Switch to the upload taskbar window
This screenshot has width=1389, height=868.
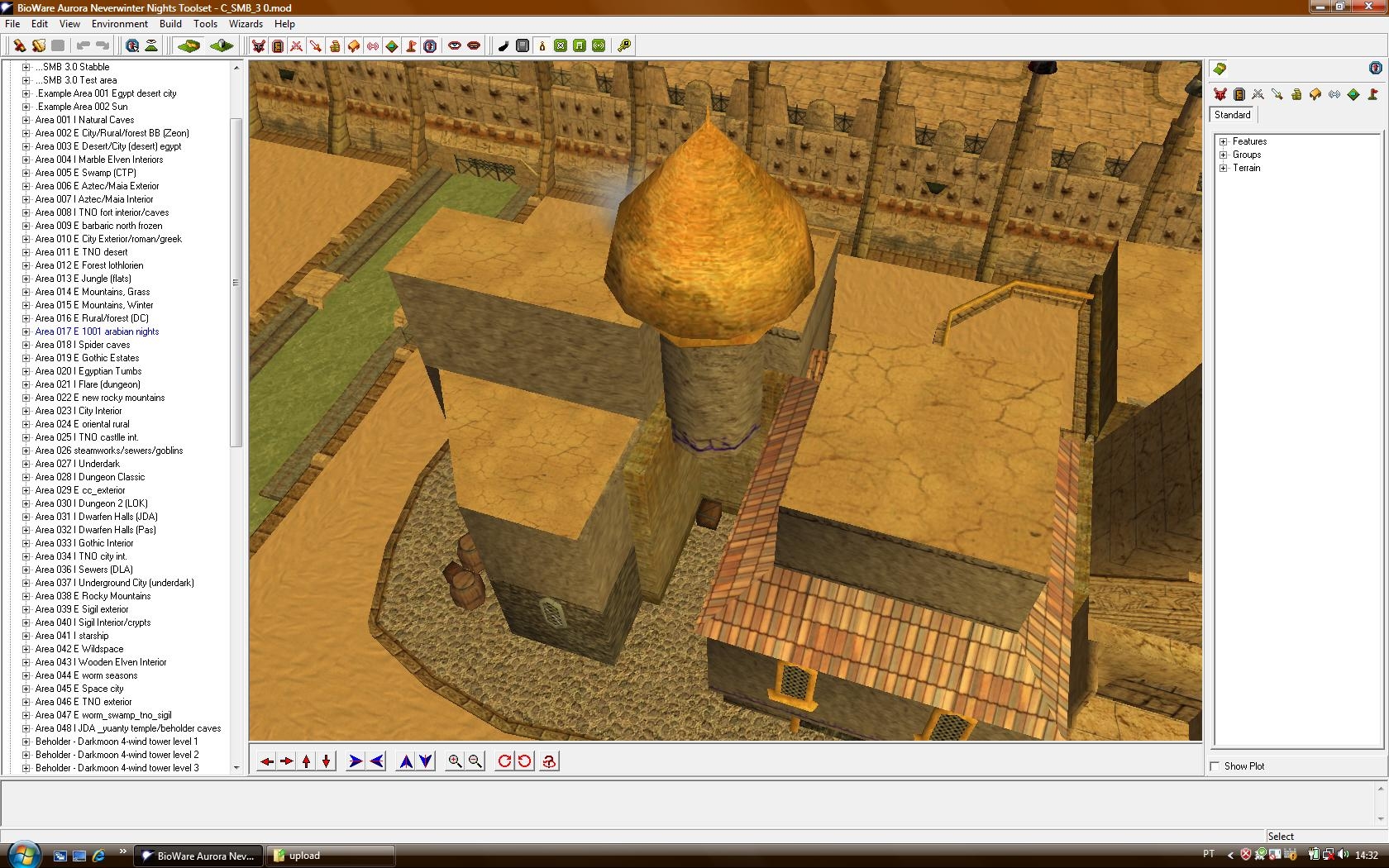(x=330, y=856)
